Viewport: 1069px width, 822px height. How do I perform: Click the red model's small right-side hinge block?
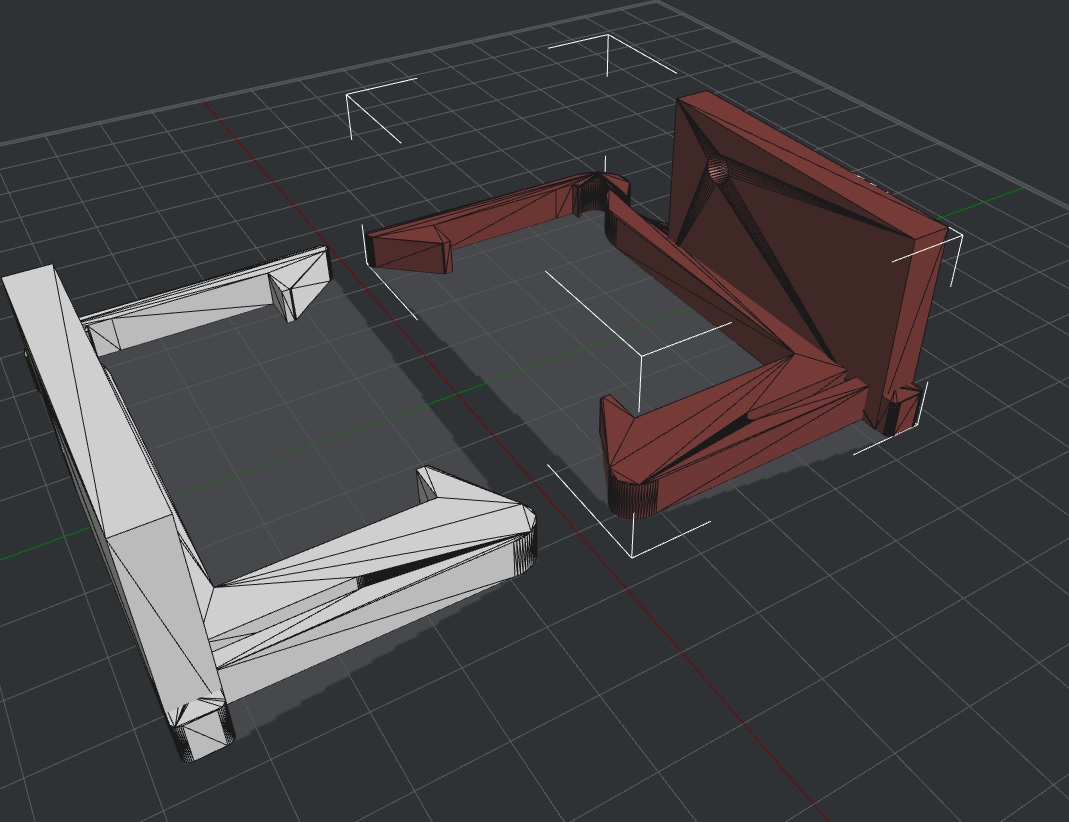point(903,406)
